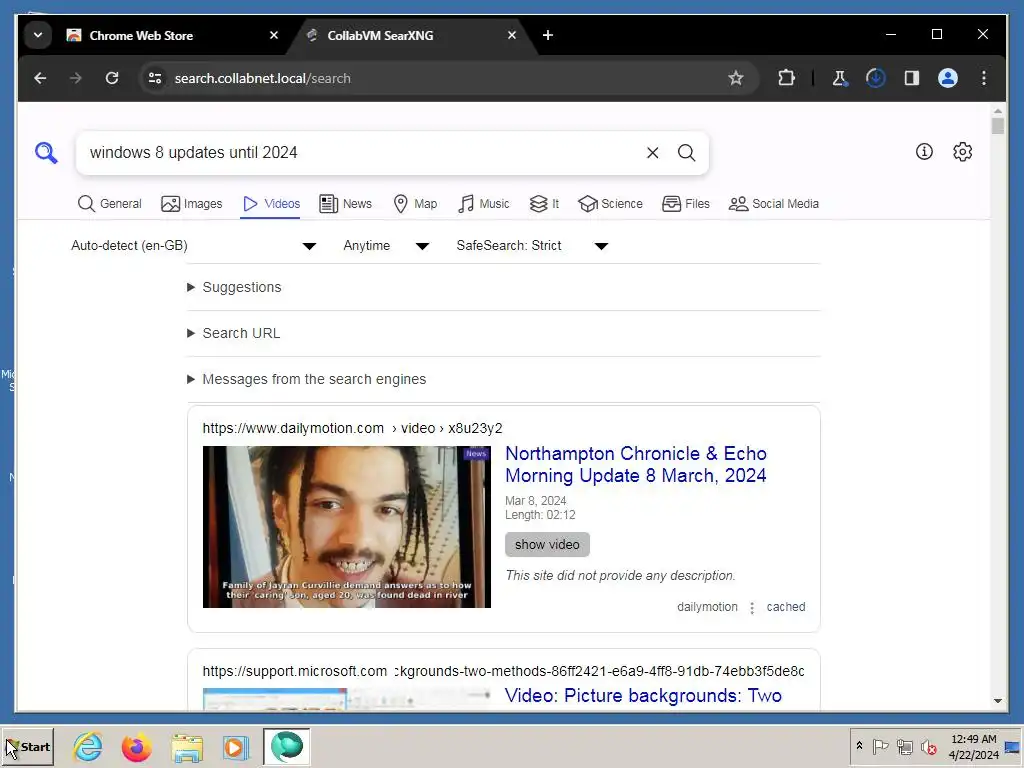Screen dimensions: 1024x768
Task: Click the SearXNG magnifier logo icon
Action: click(x=46, y=153)
